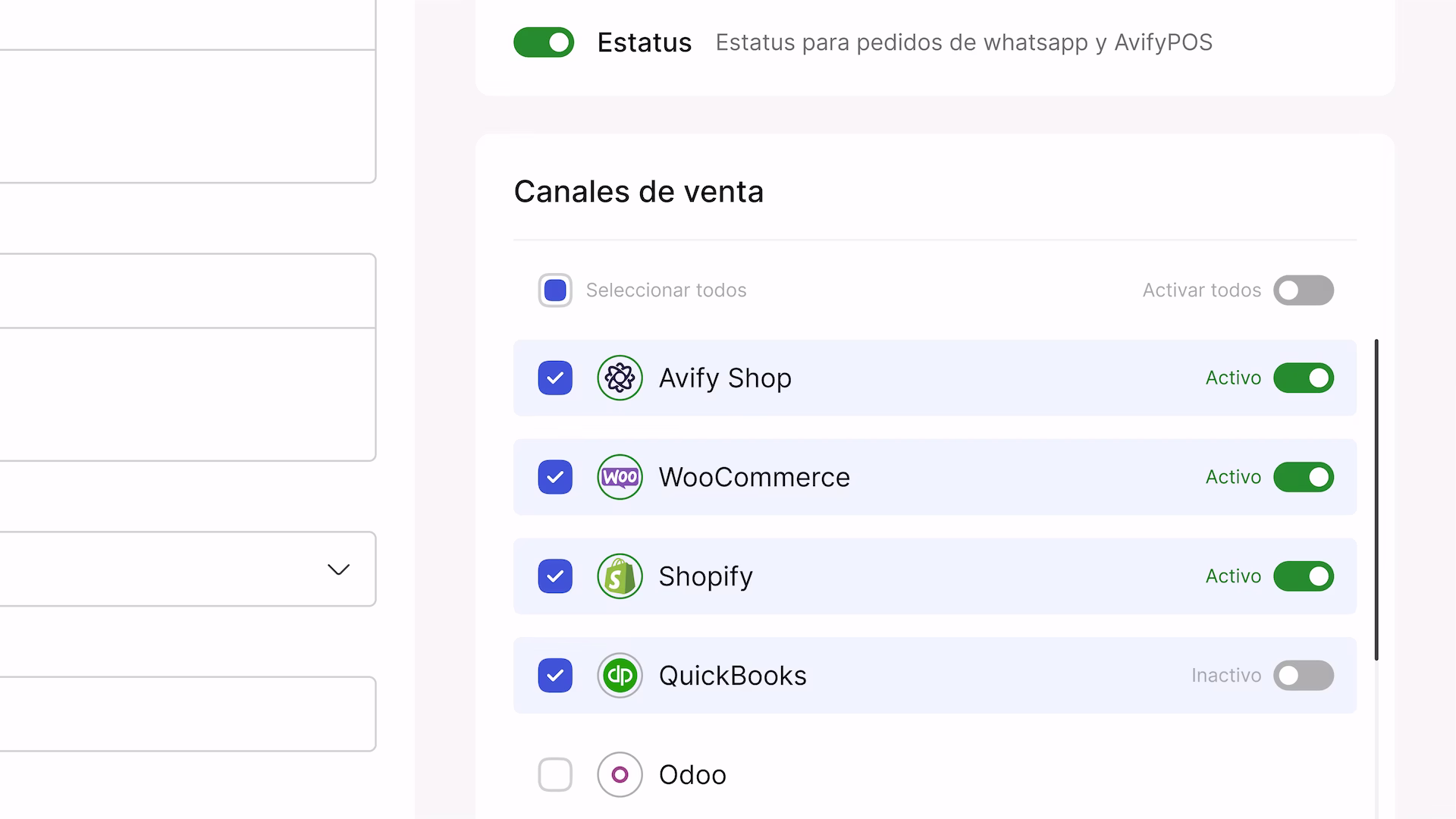
Task: Enable the Activar todos switch
Action: pos(1303,290)
